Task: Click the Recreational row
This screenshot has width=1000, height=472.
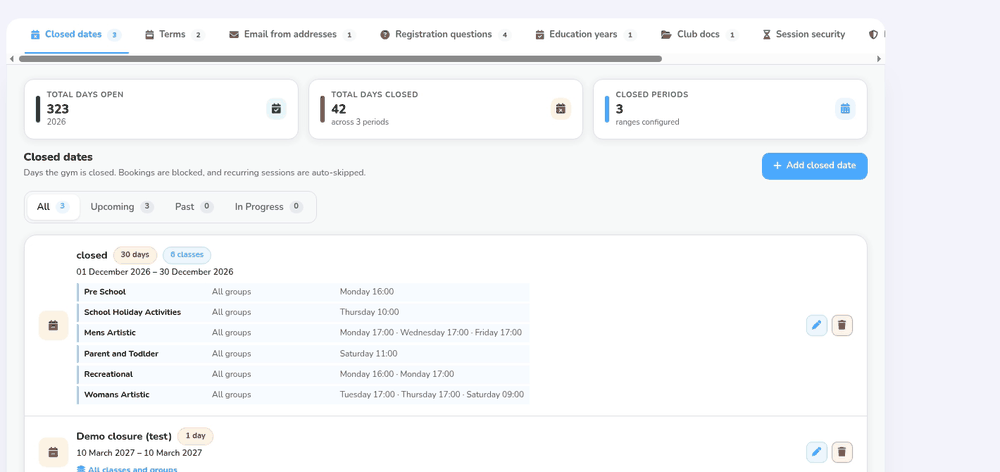Action: coord(303,374)
